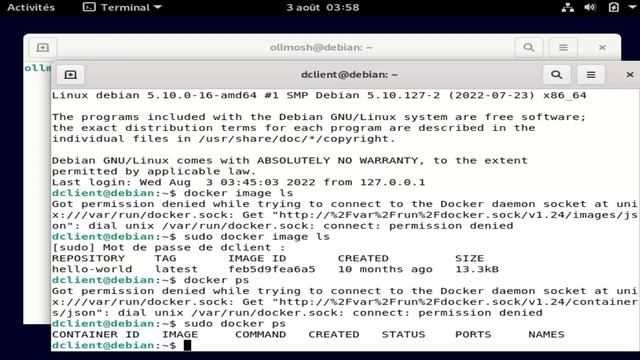The height and width of the screenshot is (360, 640).
Task: Click the 13.3kB size value
Action: pos(477,269)
